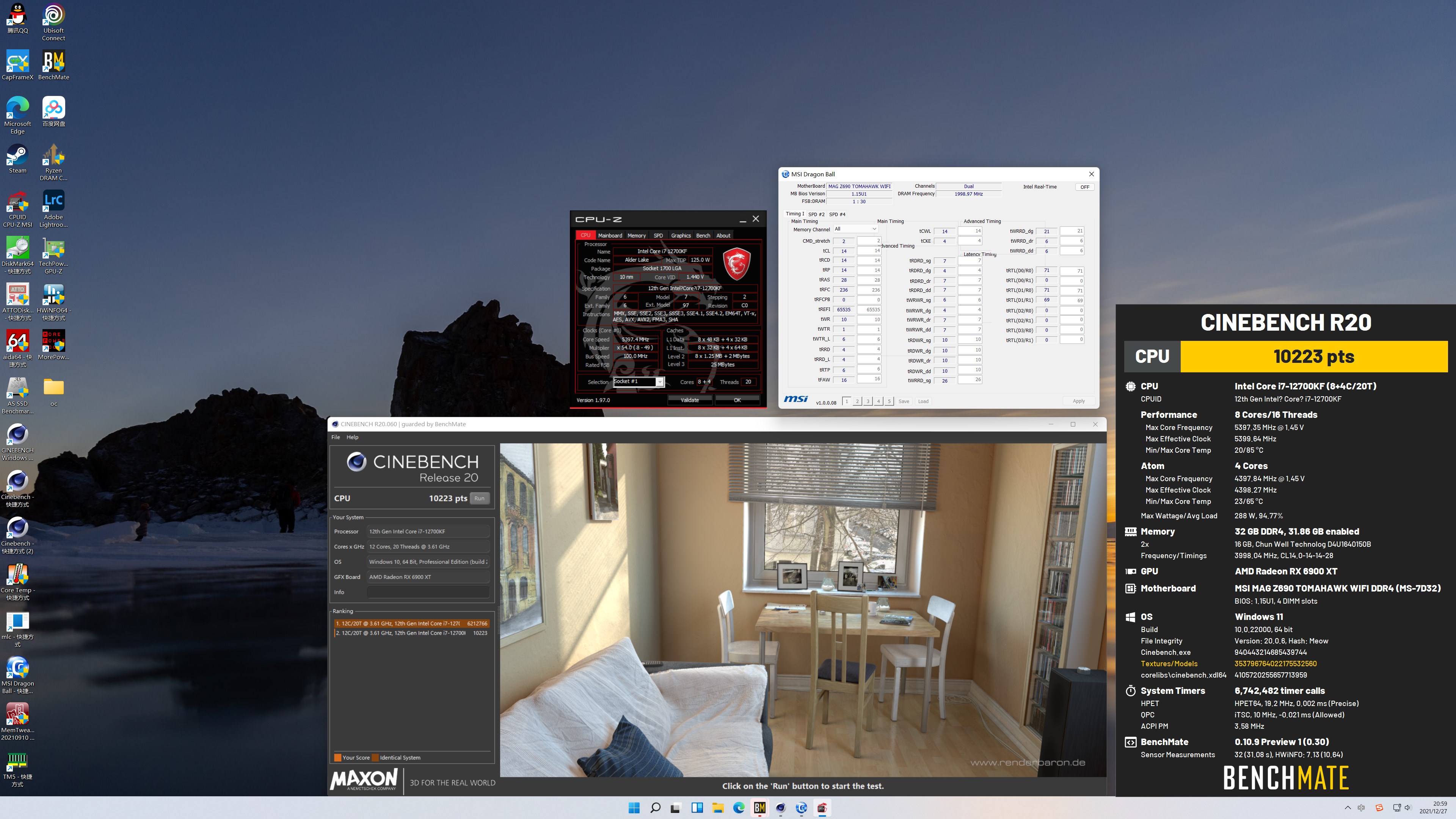Image resolution: width=1456 pixels, height=819 pixels.
Task: Open the Adobe Lightroom desktop icon
Action: [54, 209]
